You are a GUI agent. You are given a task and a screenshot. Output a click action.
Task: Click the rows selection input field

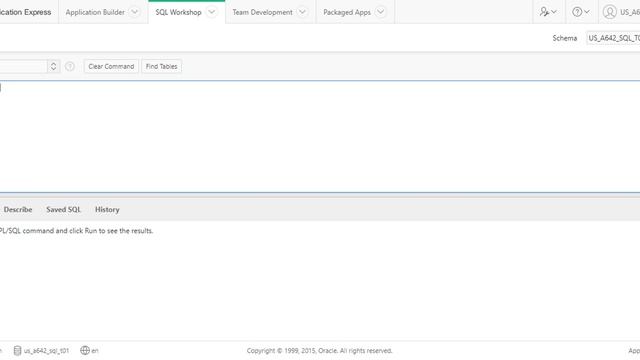pyautogui.click(x=23, y=66)
